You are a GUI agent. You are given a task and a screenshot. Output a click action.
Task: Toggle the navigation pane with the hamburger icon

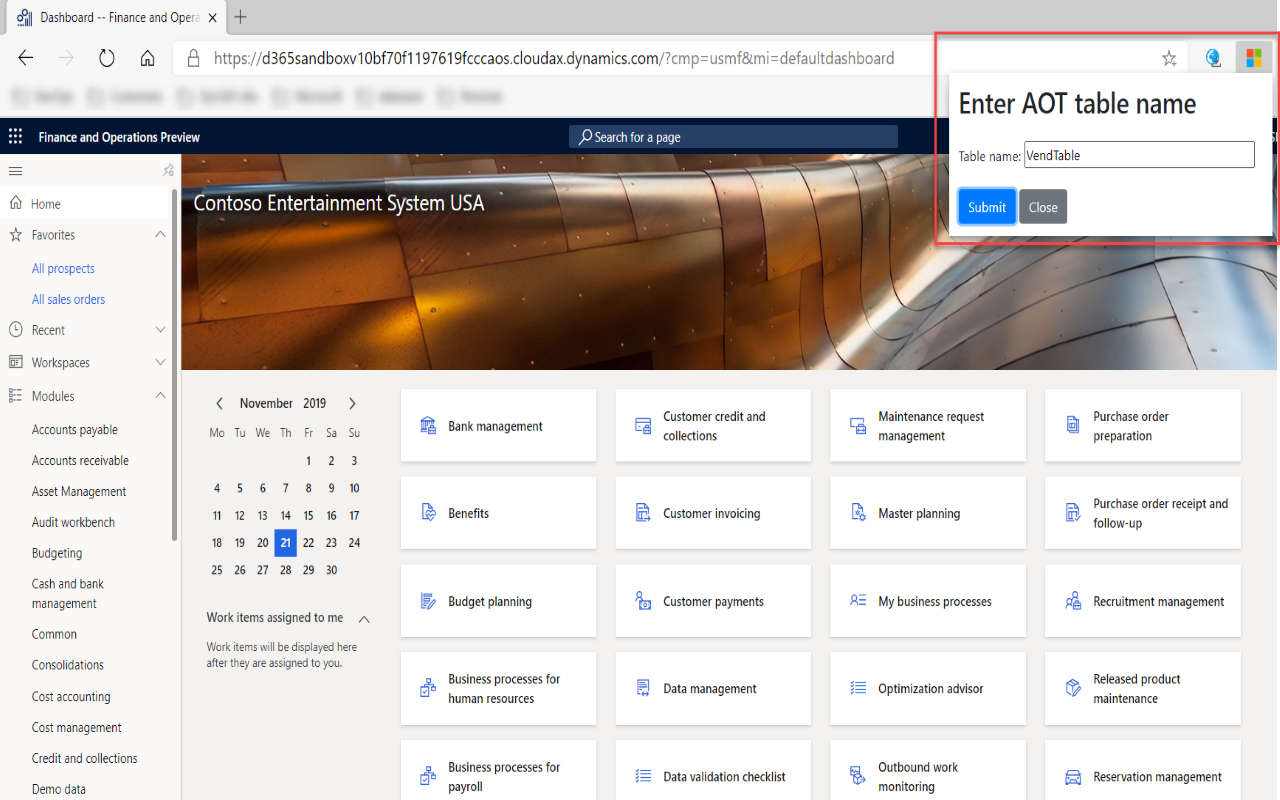(x=15, y=171)
